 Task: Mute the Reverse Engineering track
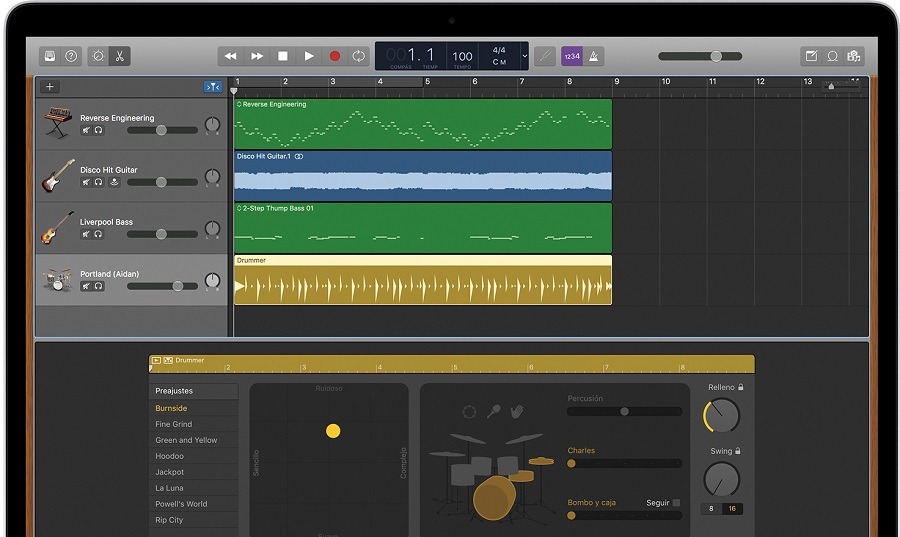(x=86, y=130)
